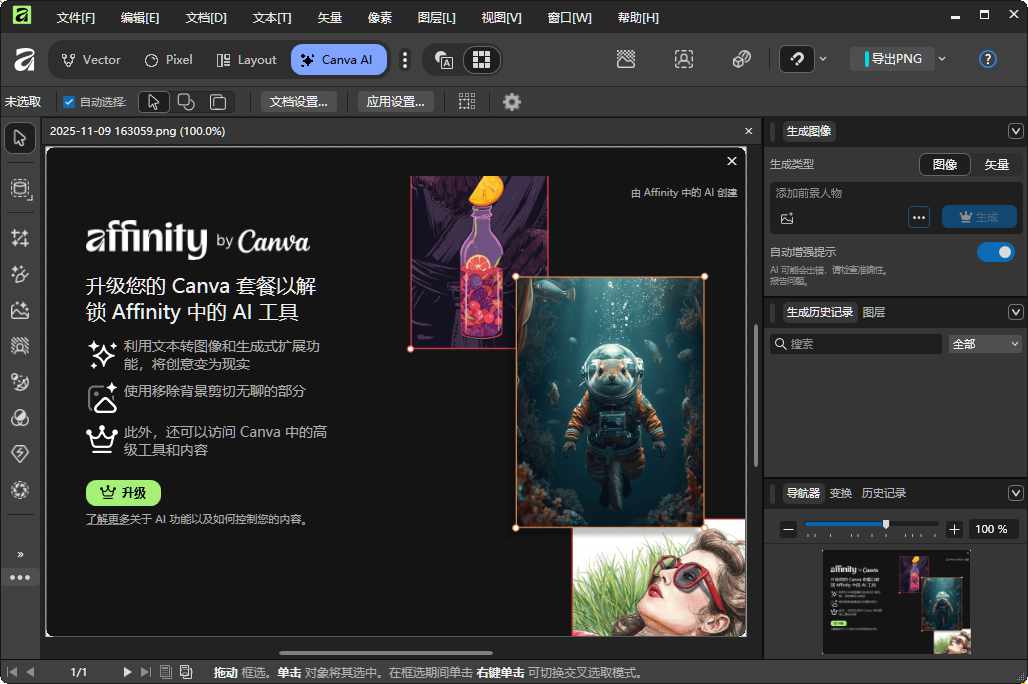Viewport: 1028px width, 684px height.
Task: Open the 导出PNG dropdown arrow
Action: pos(942,59)
